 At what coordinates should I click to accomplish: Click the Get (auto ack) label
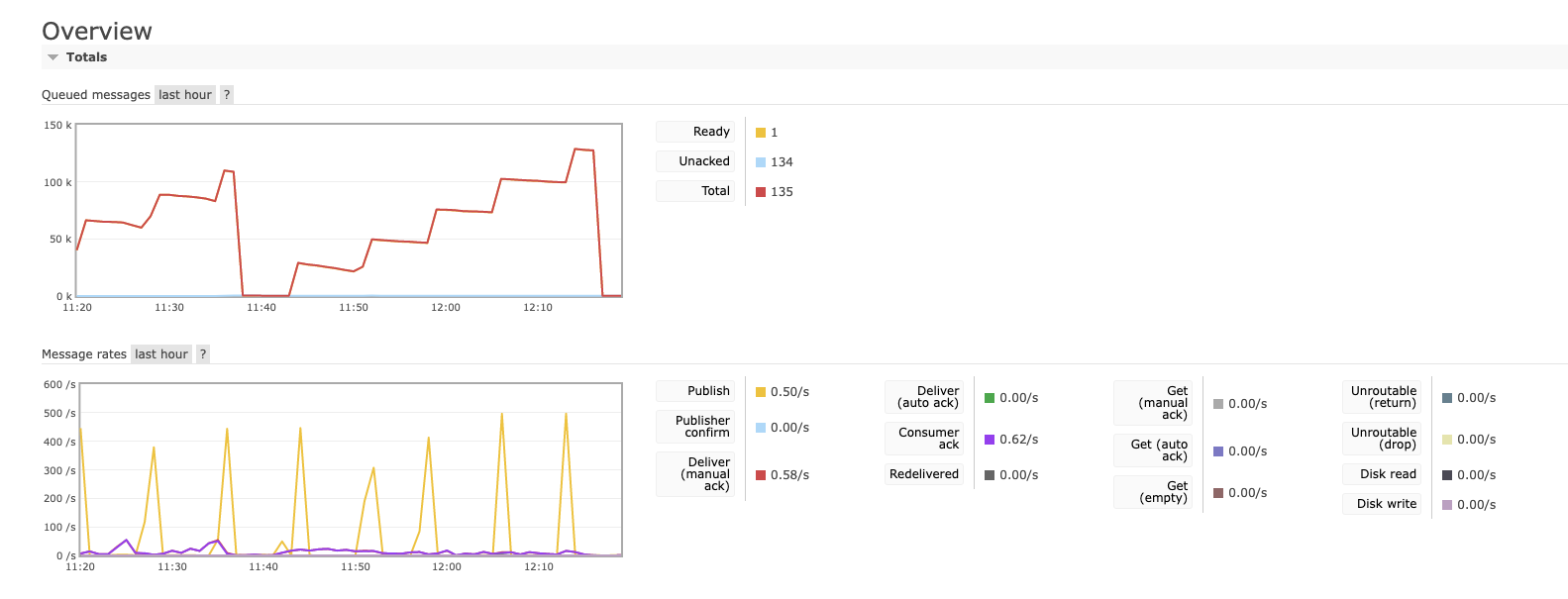point(1153,450)
